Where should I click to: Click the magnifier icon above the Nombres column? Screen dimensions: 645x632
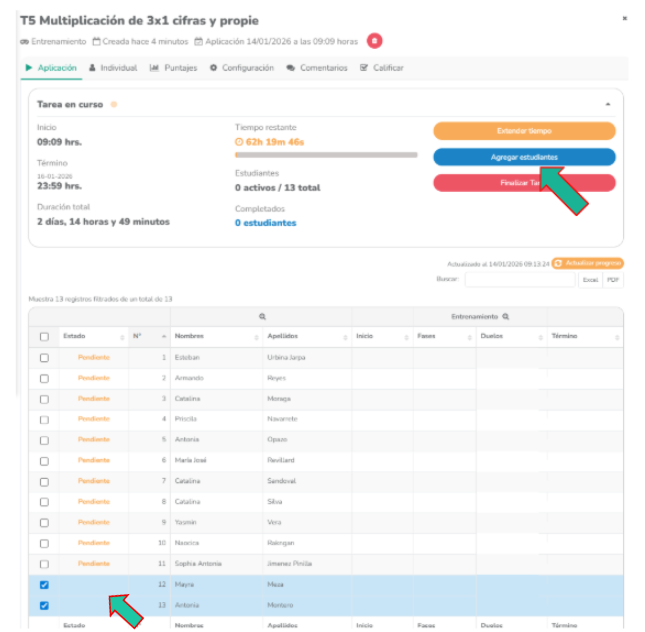coord(262,316)
